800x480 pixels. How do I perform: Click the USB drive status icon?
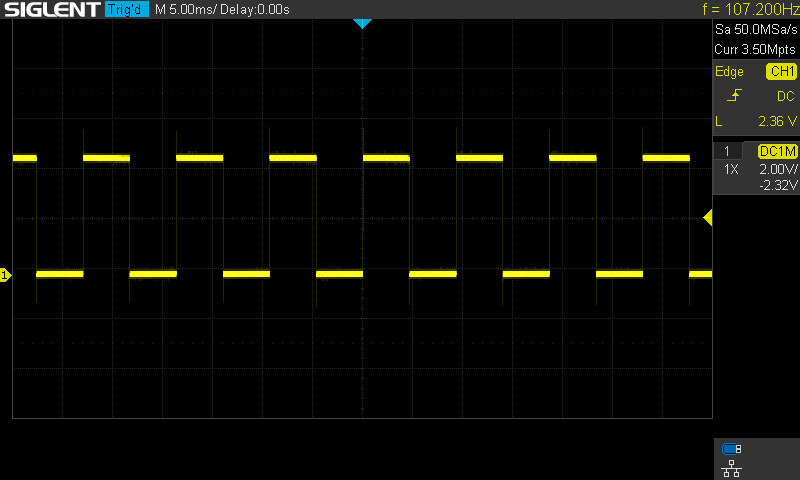(x=731, y=449)
